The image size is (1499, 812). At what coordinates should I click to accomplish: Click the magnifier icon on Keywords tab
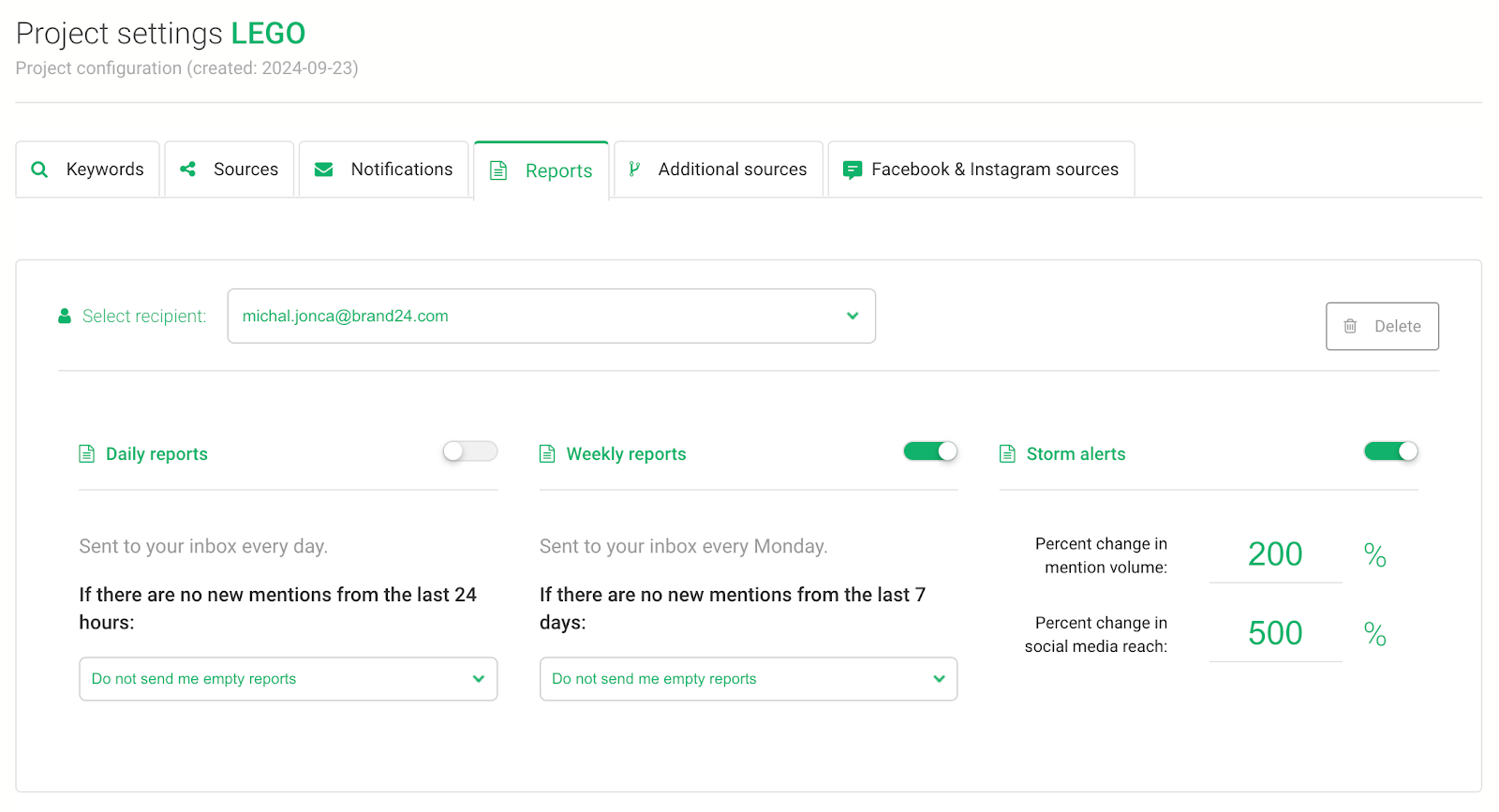(39, 170)
